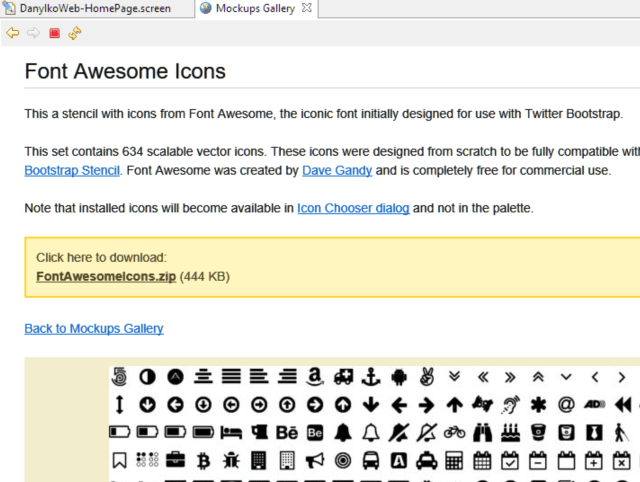The image size is (640, 482).
Task: Click the vertical up-down arrows icon
Action: coord(120,404)
